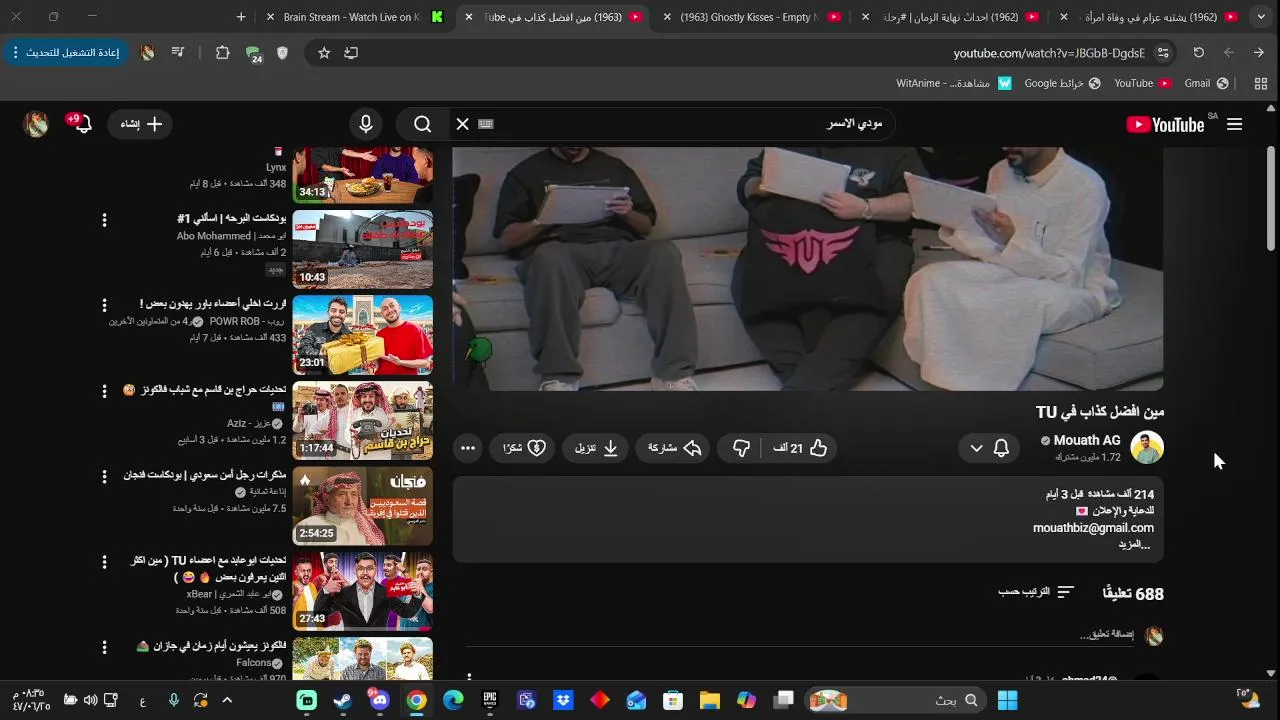Open the on-screen keyboard in search
Image resolution: width=1280 pixels, height=720 pixels.
[486, 124]
